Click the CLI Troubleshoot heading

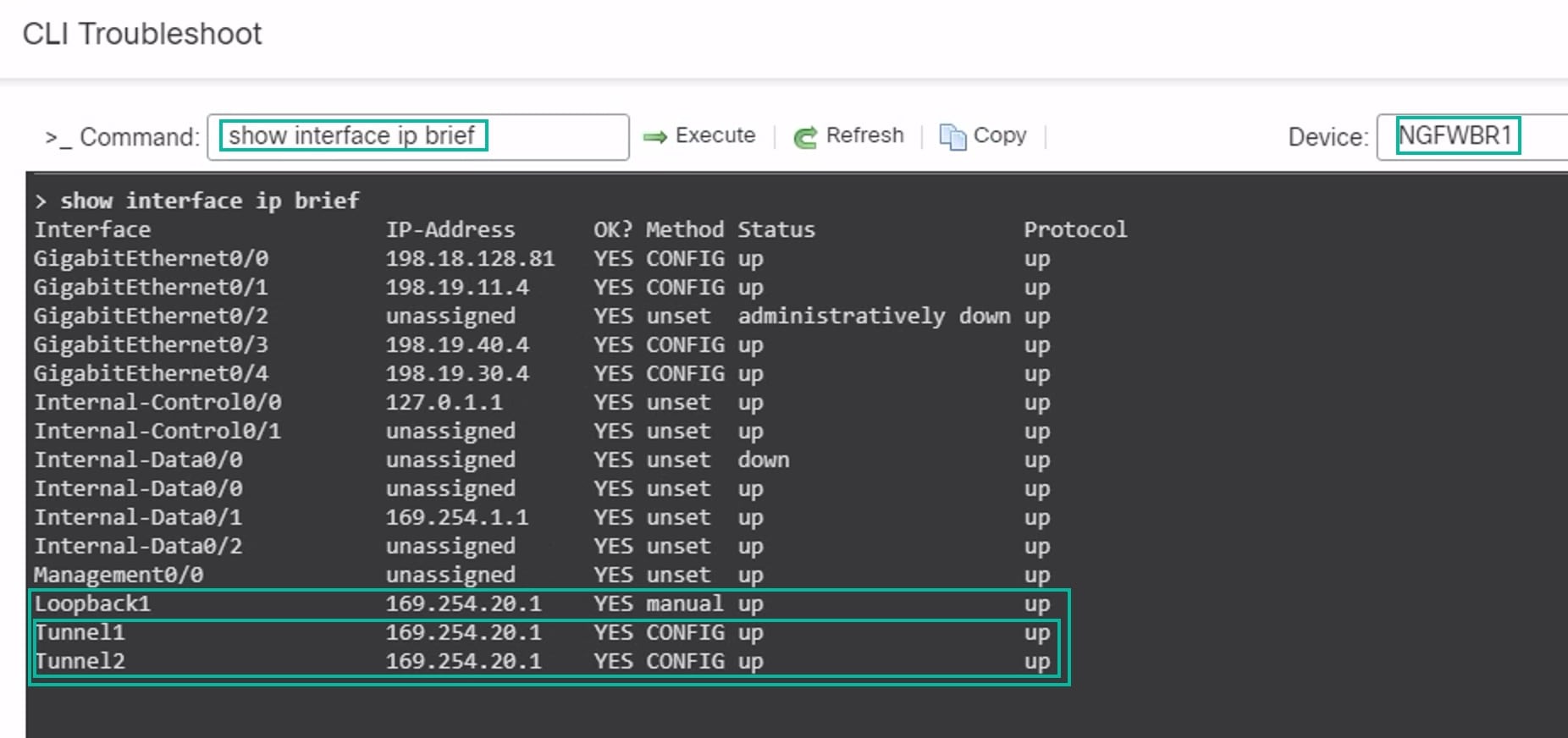tap(142, 34)
